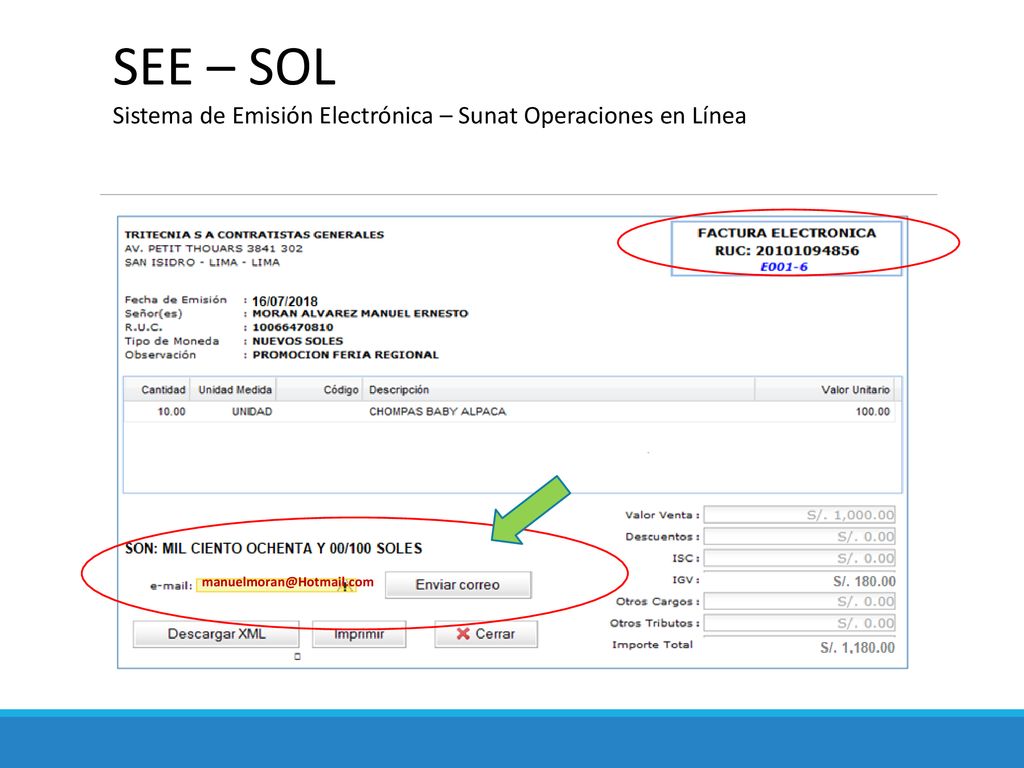The image size is (1024, 768).
Task: Click the emission date 16/07/2018
Action: click(x=285, y=301)
